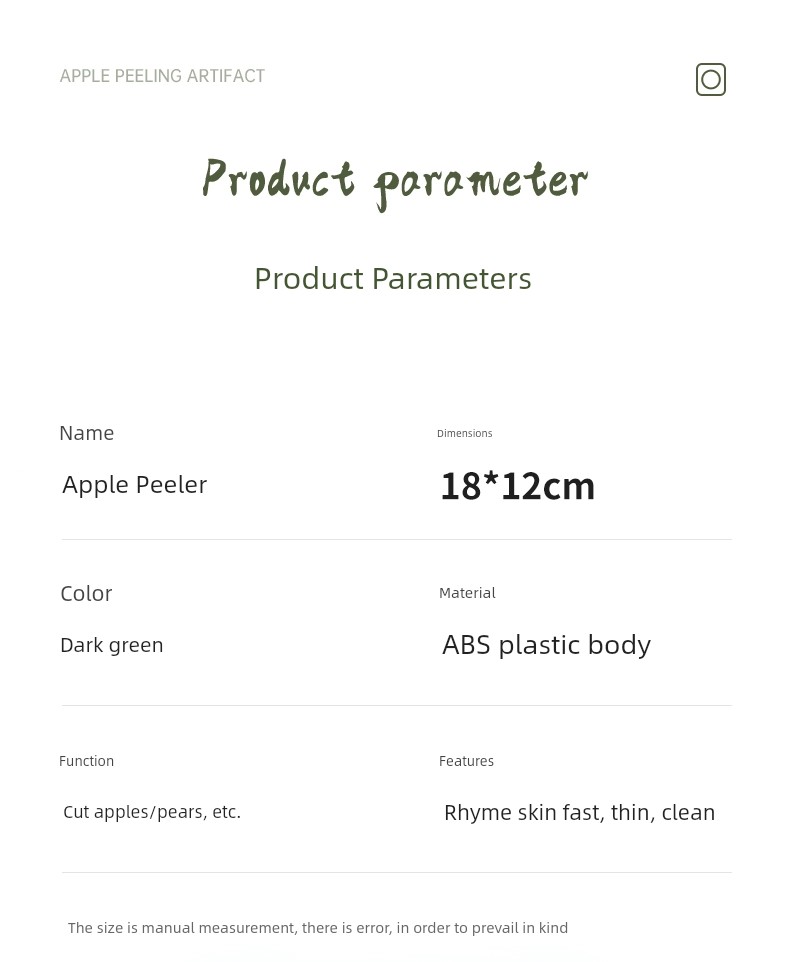Viewport: 790px width, 962px height.
Task: Select the Rhyme skin fast, thin, clean text
Action: [x=580, y=812]
